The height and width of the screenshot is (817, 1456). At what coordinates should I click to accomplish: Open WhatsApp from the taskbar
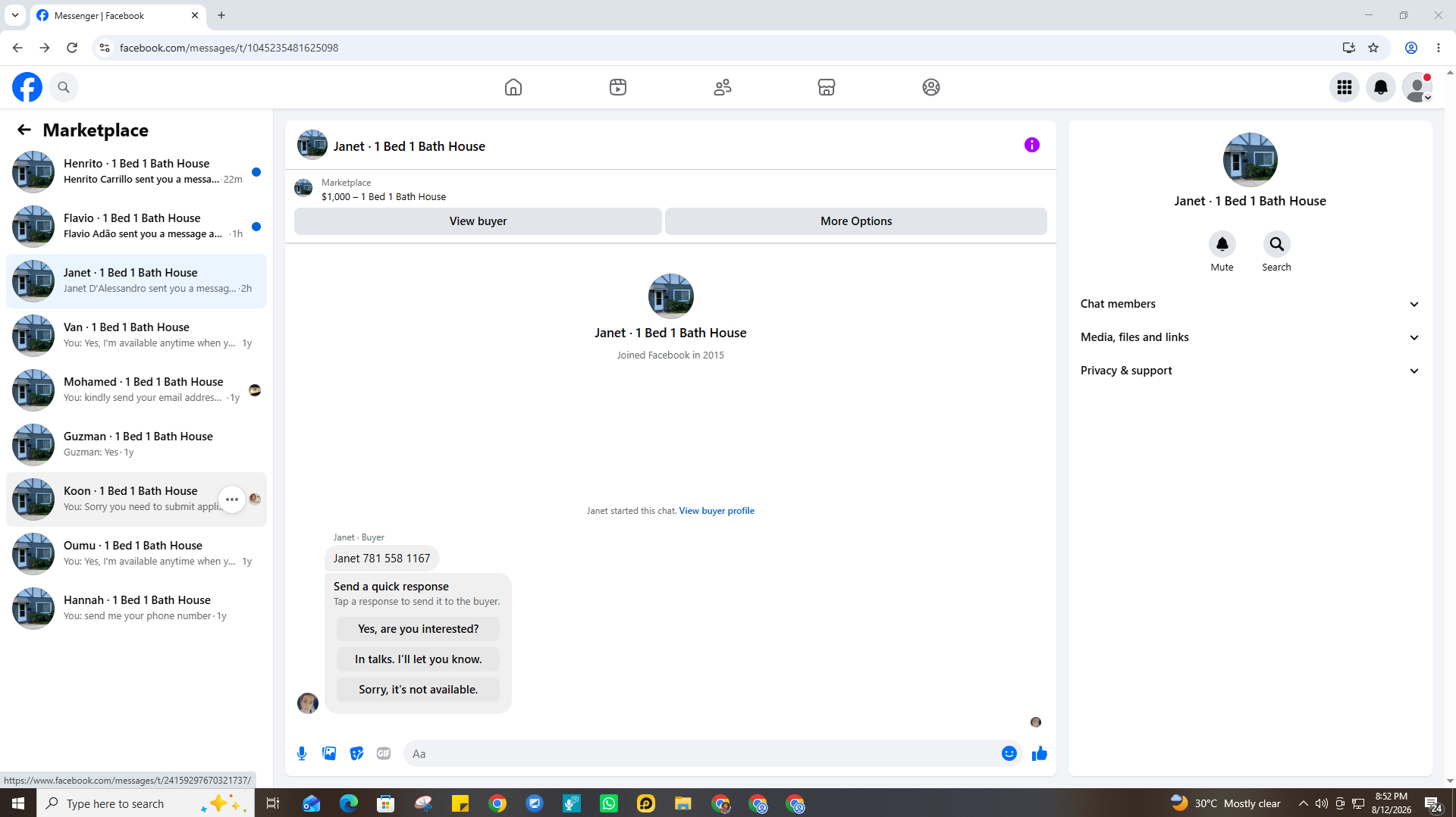[x=609, y=803]
